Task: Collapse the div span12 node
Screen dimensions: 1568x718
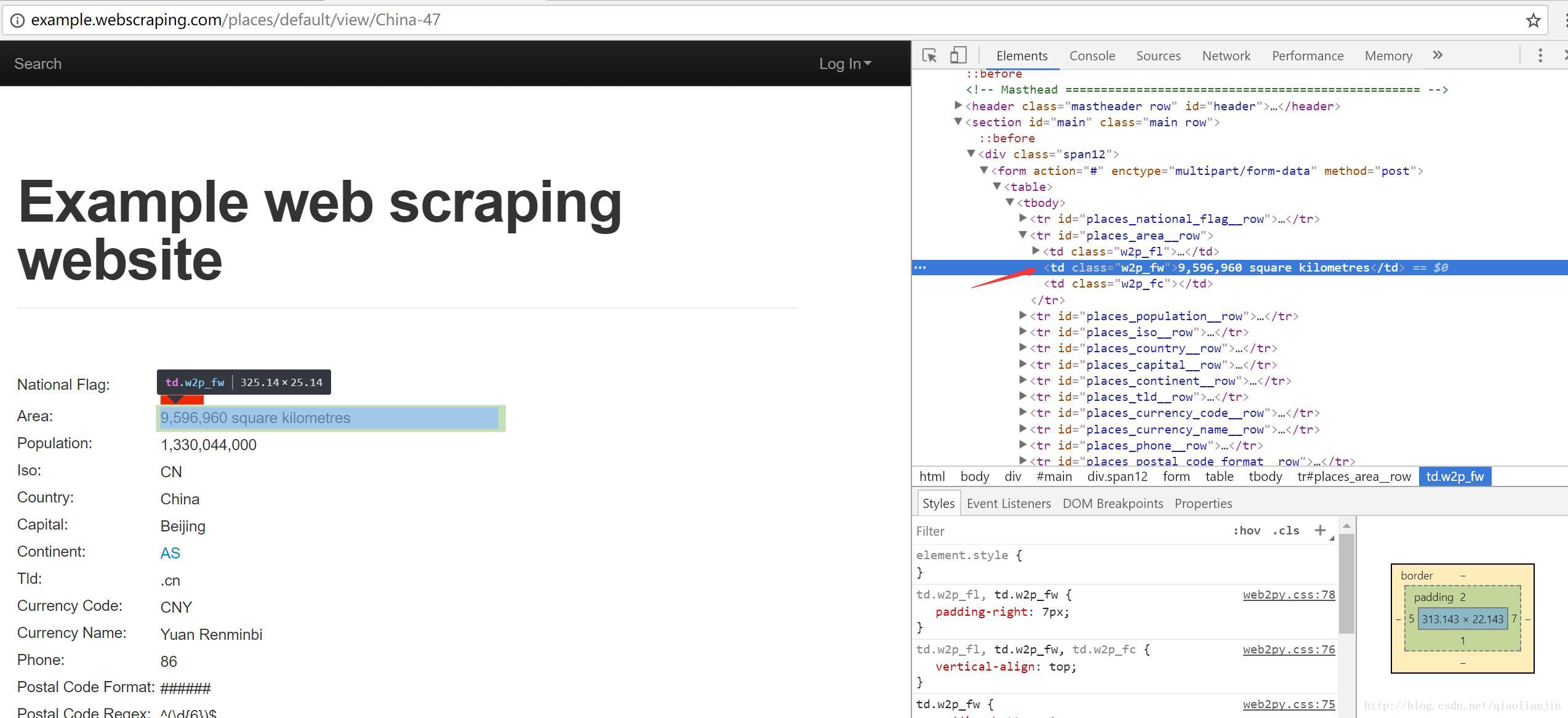Action: tap(971, 153)
